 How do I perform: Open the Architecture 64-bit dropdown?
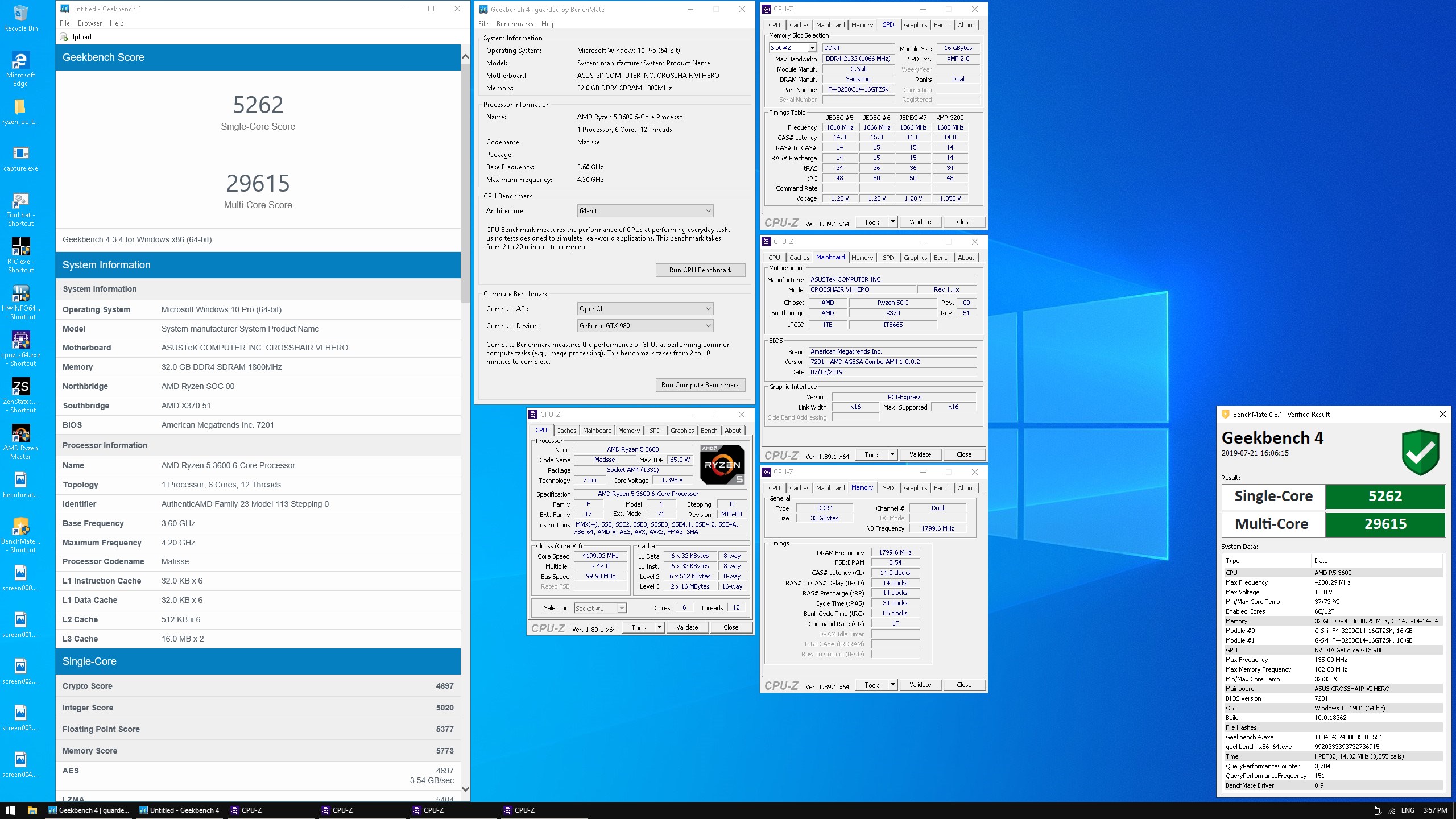click(x=645, y=211)
